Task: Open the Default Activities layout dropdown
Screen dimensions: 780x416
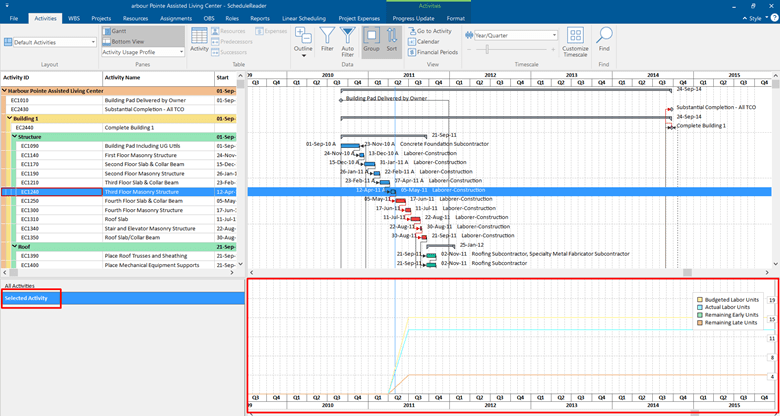Action: (x=93, y=42)
